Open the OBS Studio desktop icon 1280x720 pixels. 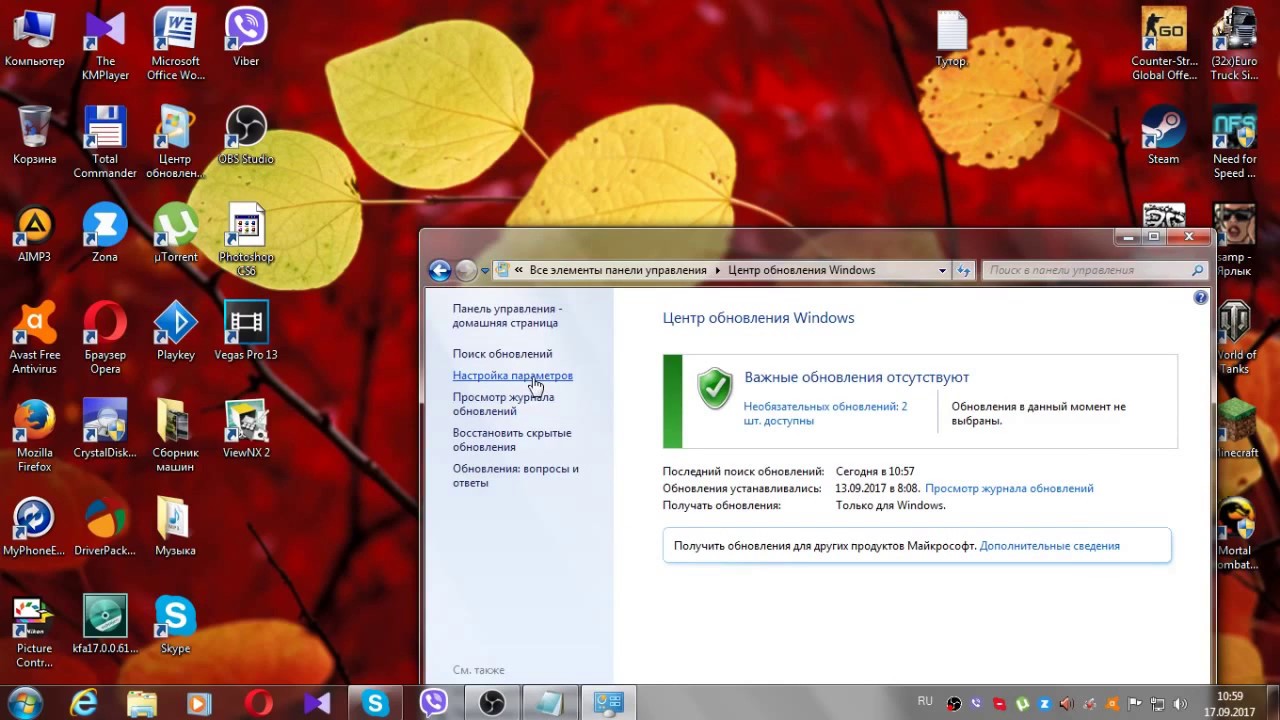pos(246,135)
